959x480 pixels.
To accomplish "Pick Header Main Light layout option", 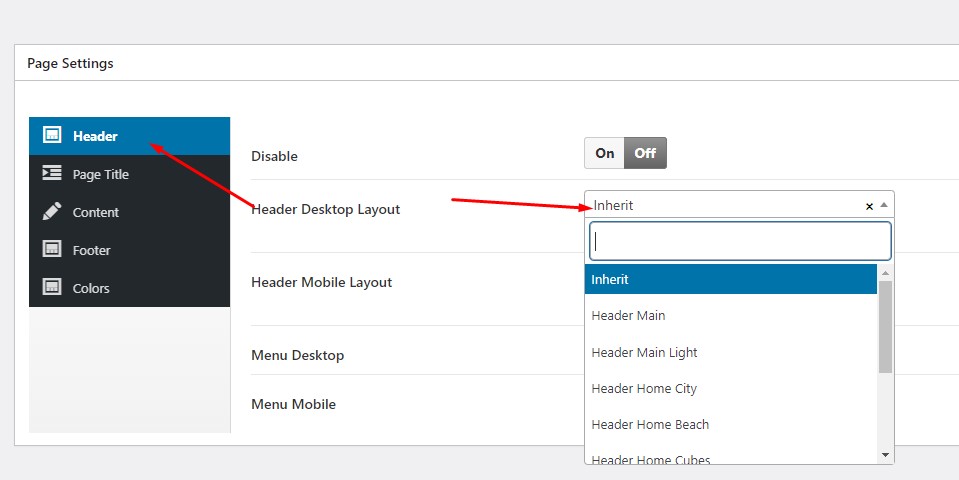I will pyautogui.click(x=730, y=352).
